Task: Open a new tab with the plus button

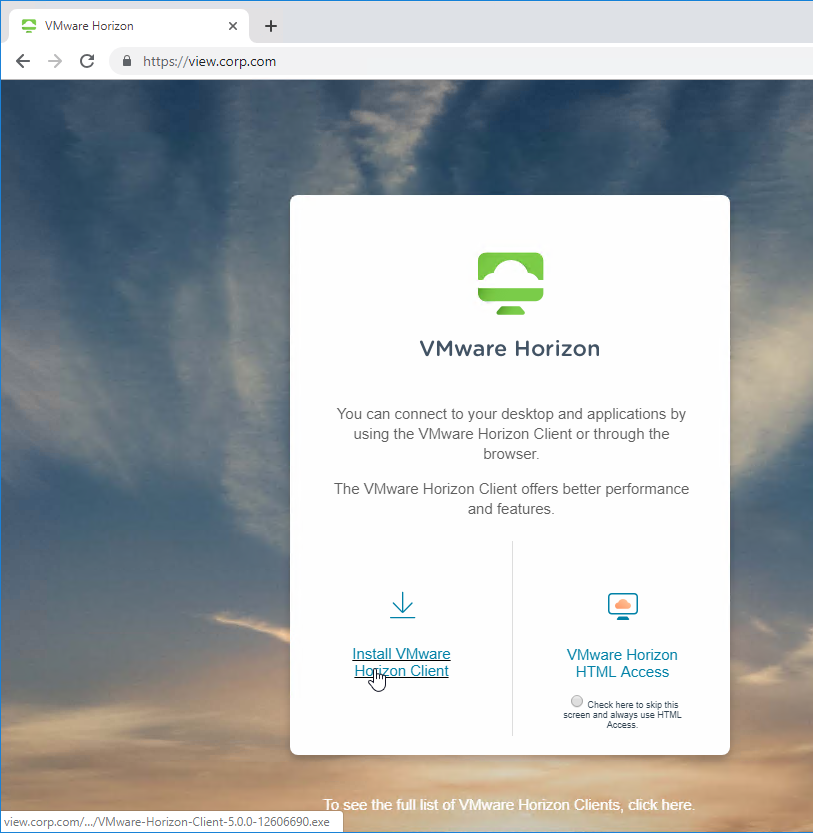Action: (x=271, y=26)
